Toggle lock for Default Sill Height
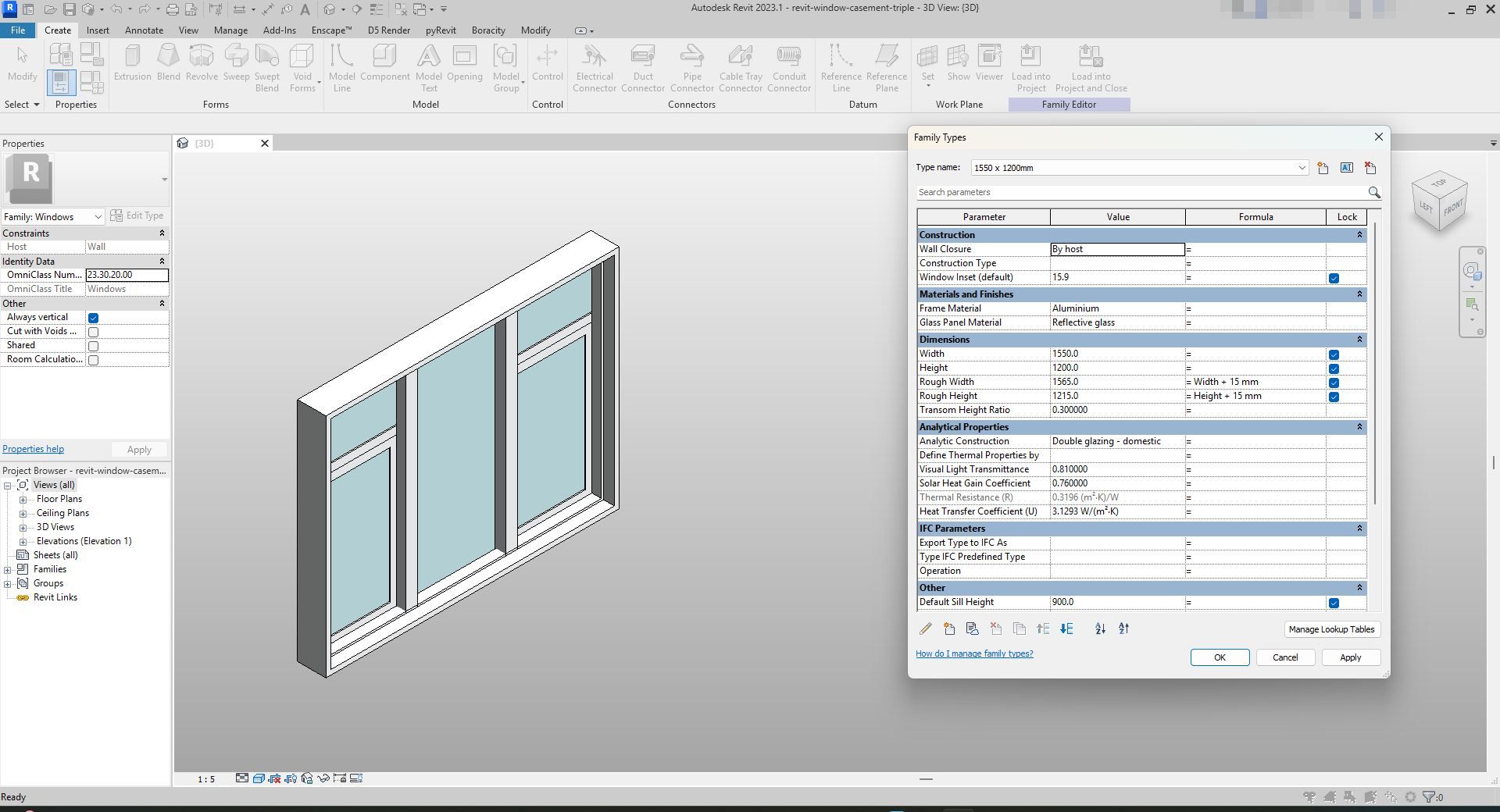 (x=1334, y=603)
